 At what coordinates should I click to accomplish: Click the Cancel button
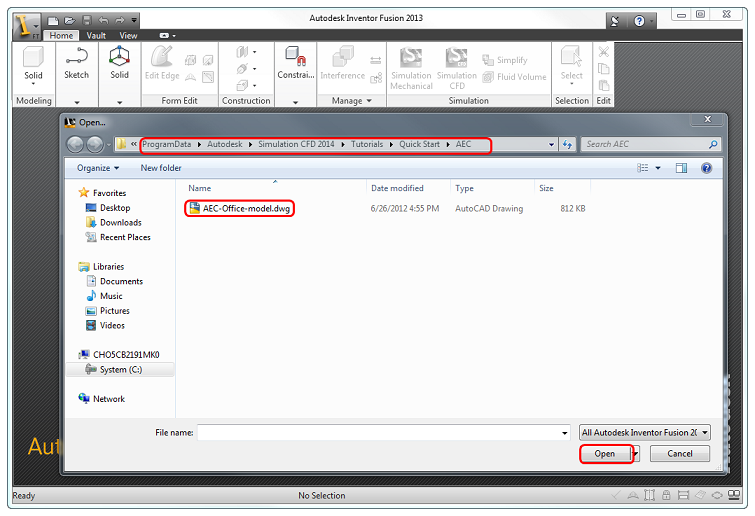[x=679, y=454]
